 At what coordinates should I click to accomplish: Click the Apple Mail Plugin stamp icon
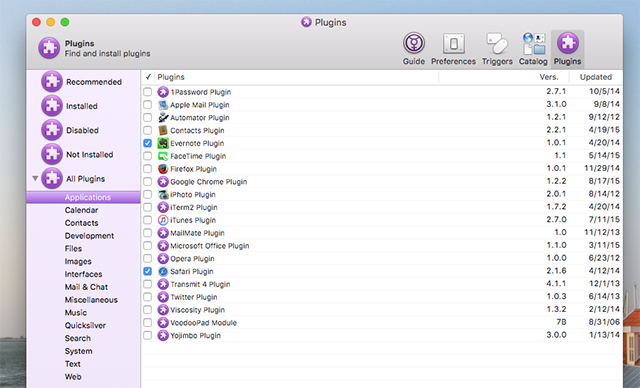pos(163,105)
